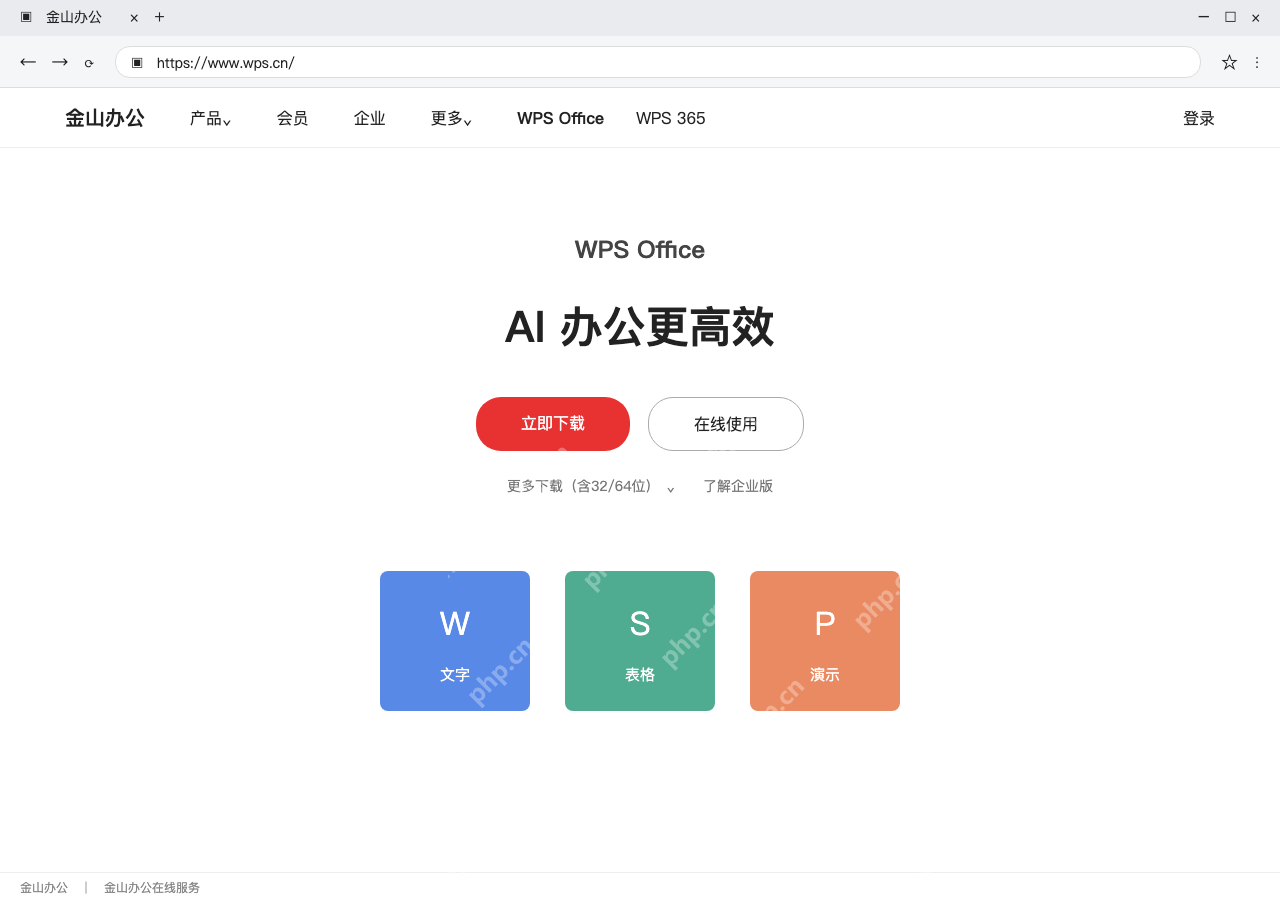Reload the page with the refresh icon
Image resolution: width=1280 pixels, height=900 pixels.
(89, 63)
